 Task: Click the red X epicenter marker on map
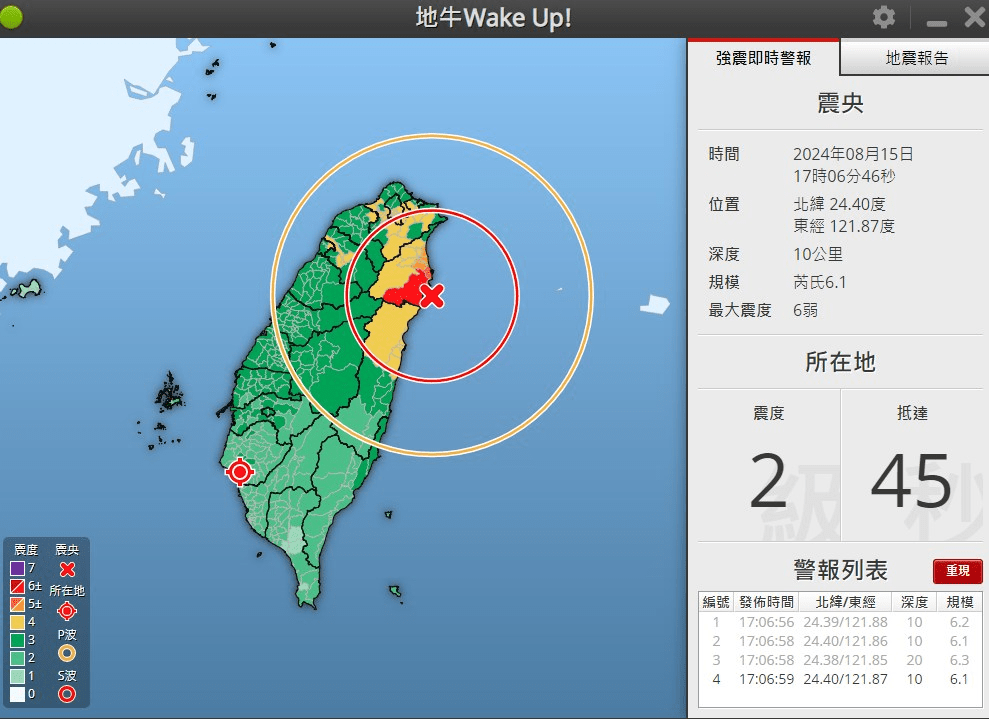pos(432,295)
